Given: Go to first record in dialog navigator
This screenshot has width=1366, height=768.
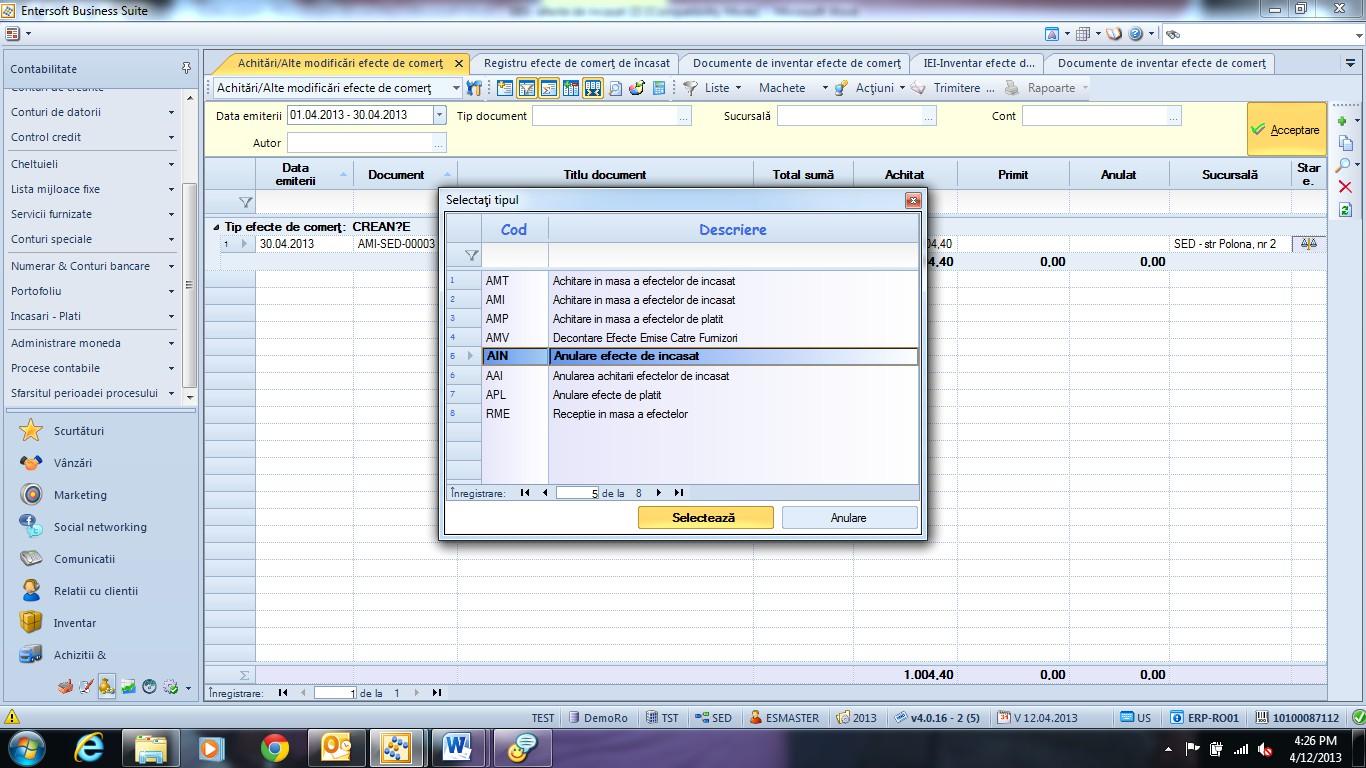Looking at the screenshot, I should click(x=525, y=493).
